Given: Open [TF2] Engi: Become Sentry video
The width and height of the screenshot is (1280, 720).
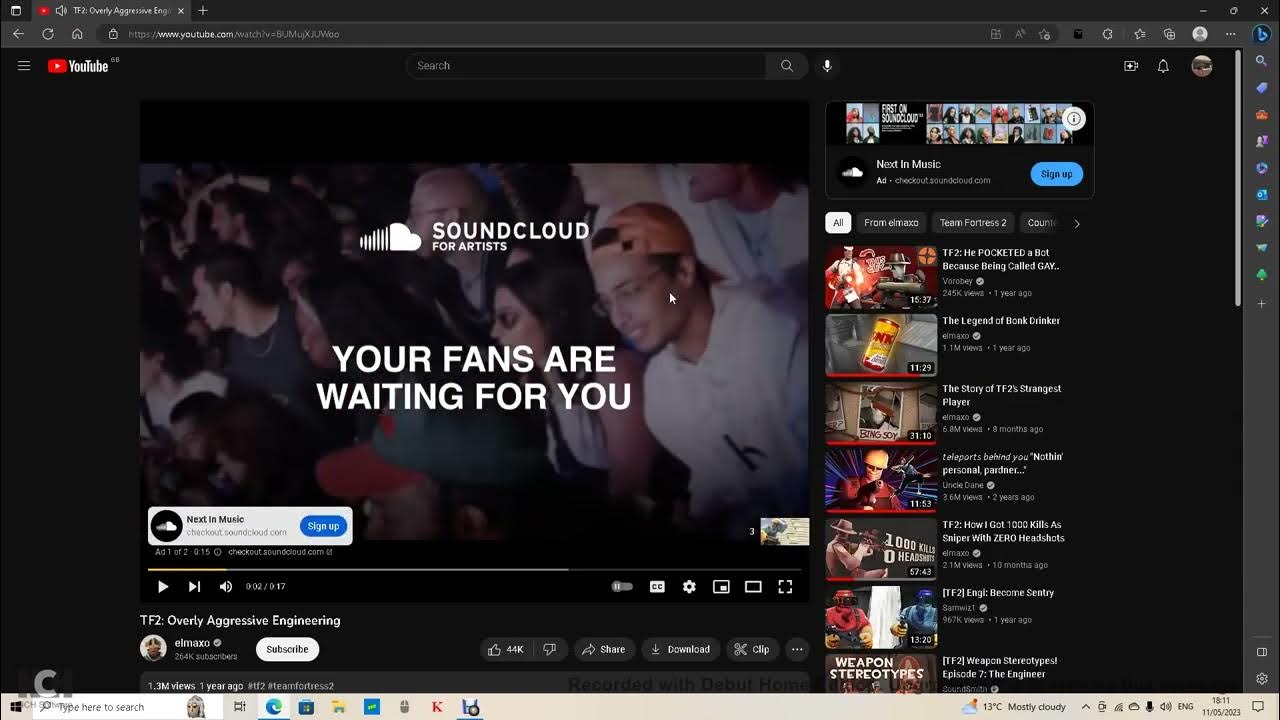Looking at the screenshot, I should click(998, 593).
